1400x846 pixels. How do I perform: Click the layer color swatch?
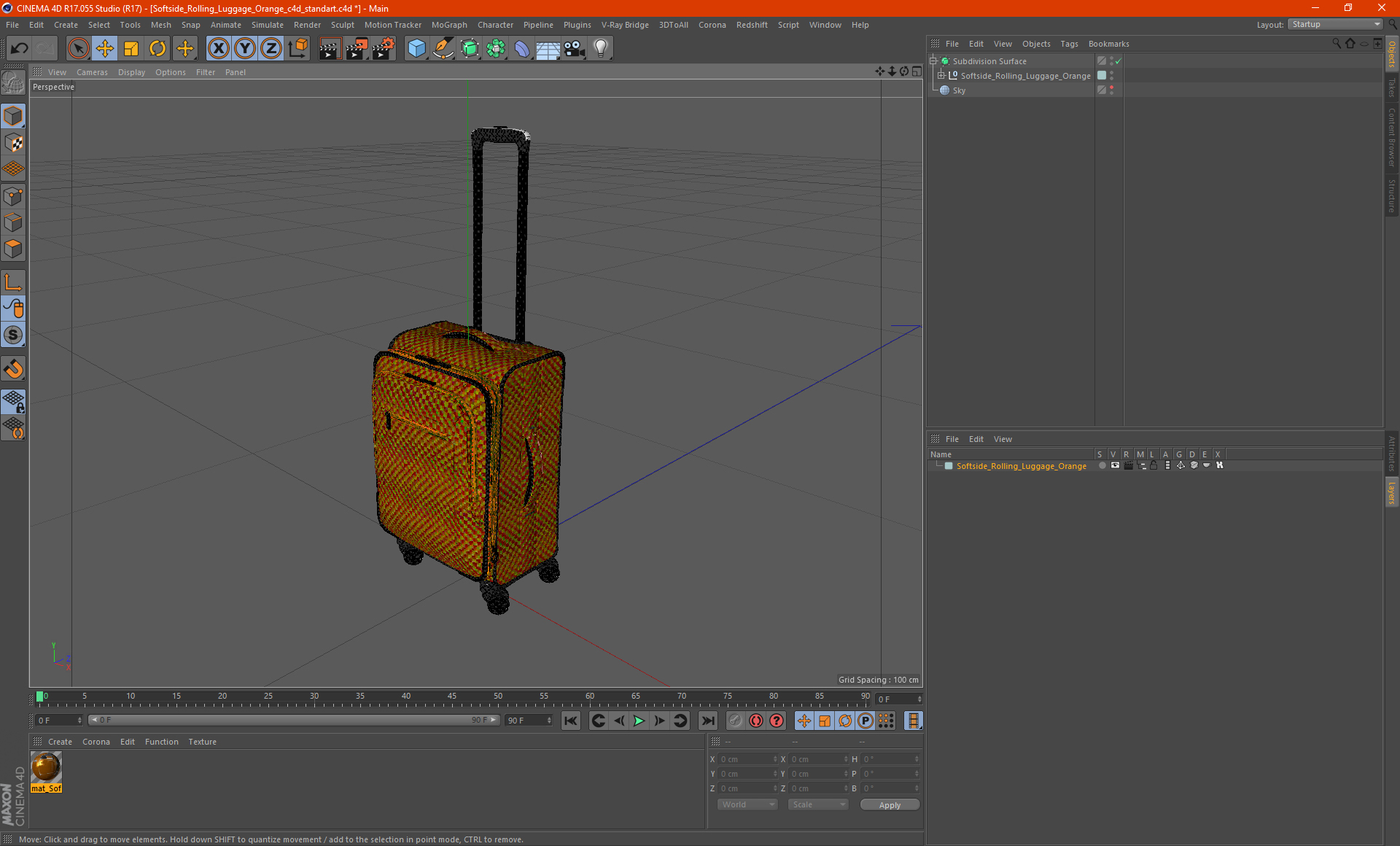949,465
